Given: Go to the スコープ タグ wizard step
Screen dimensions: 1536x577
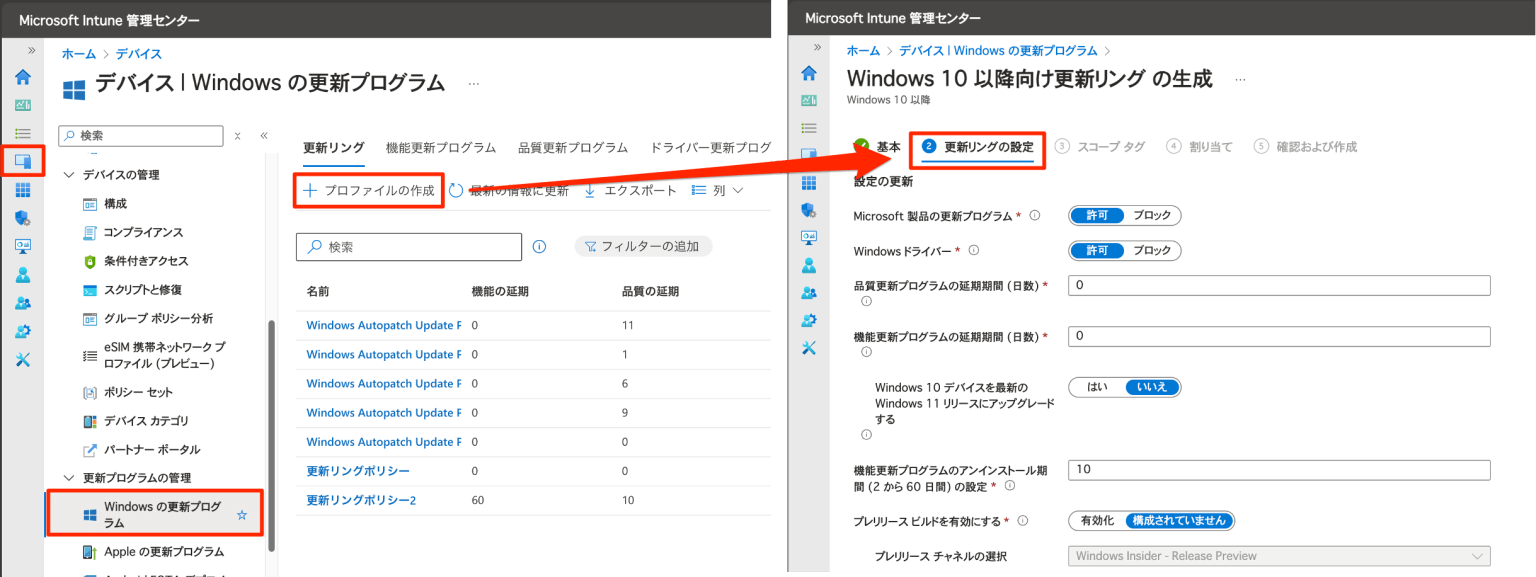Looking at the screenshot, I should coord(1113,146).
